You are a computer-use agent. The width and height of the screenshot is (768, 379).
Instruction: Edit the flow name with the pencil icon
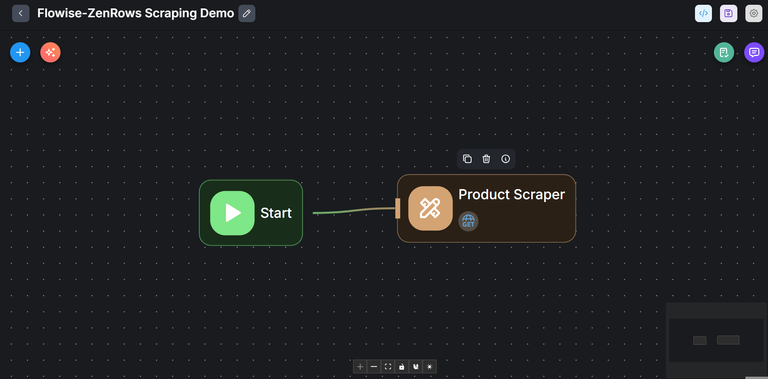pyautogui.click(x=247, y=13)
